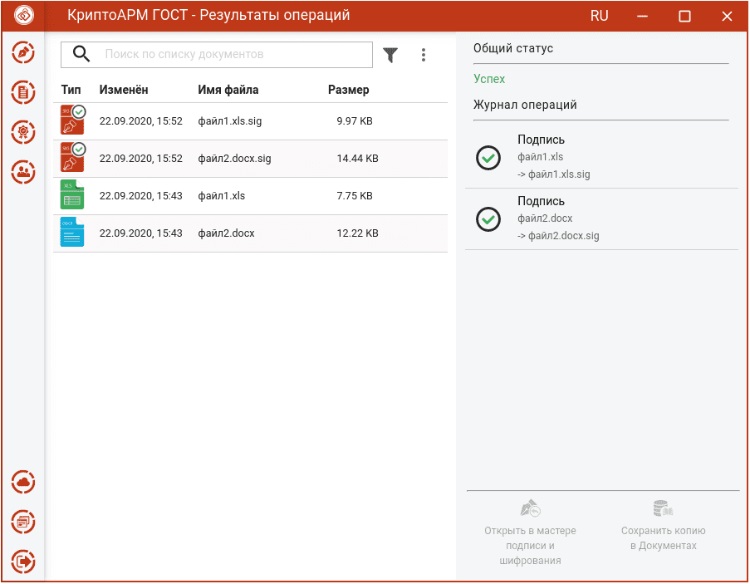Click the 7.75 KB size value
The height and width of the screenshot is (584, 750).
coord(354,196)
